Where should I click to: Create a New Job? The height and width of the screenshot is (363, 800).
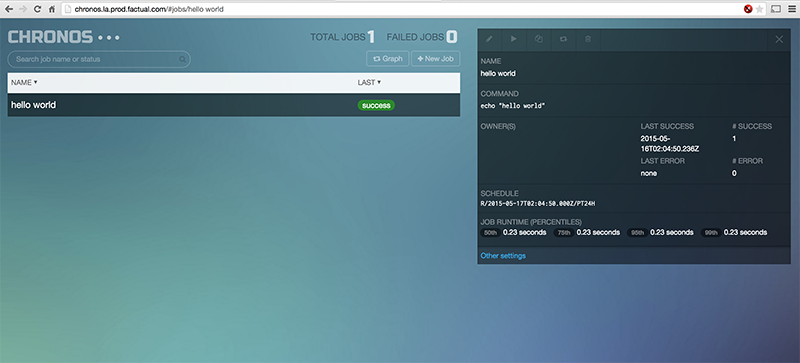coord(436,59)
